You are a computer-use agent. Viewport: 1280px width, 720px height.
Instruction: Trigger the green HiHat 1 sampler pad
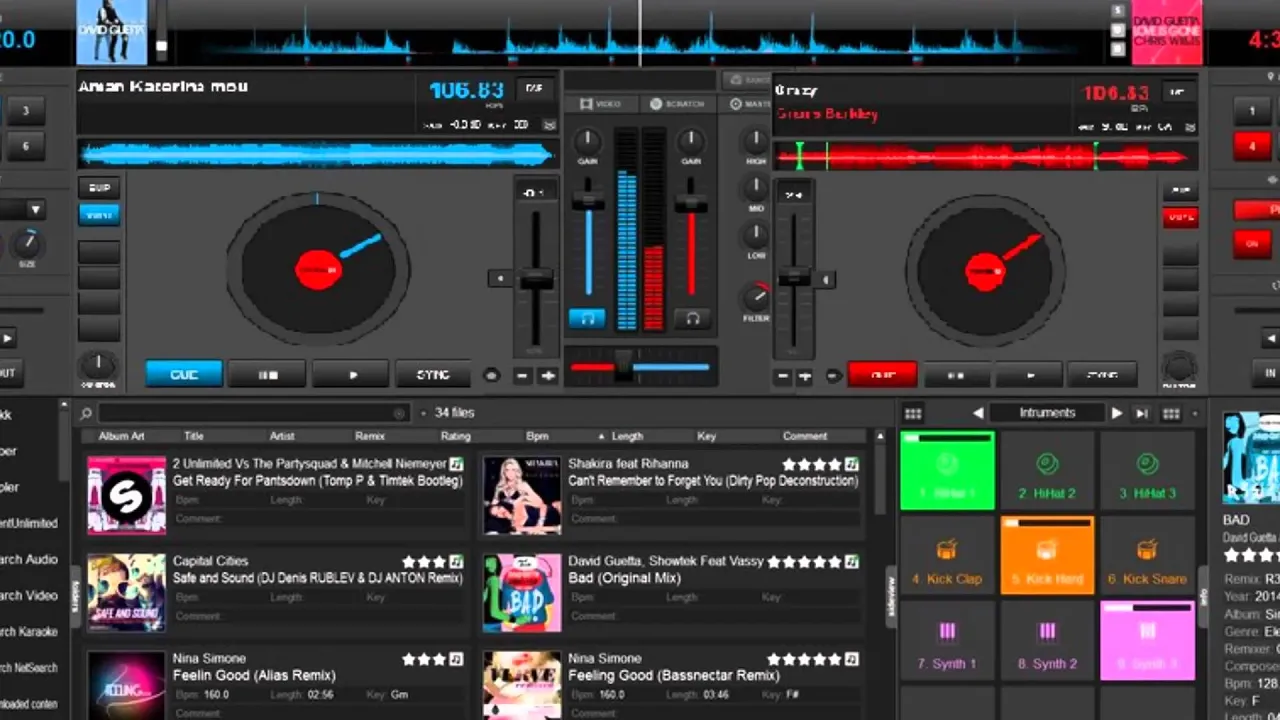click(x=947, y=471)
